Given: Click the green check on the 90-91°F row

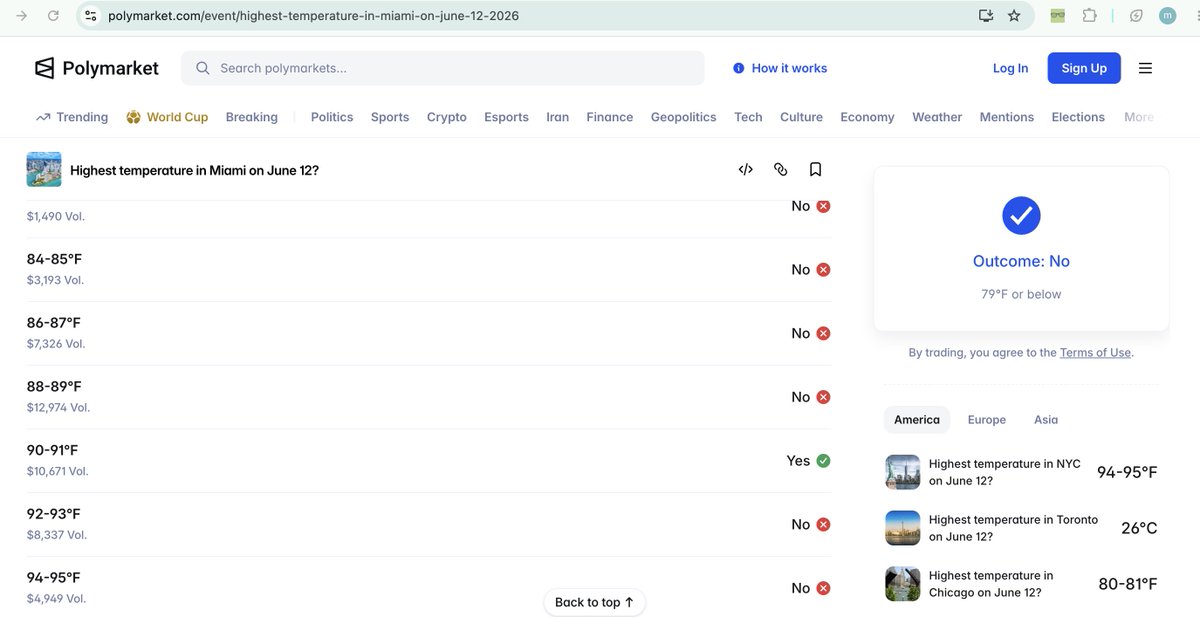Looking at the screenshot, I should click(x=824, y=461).
